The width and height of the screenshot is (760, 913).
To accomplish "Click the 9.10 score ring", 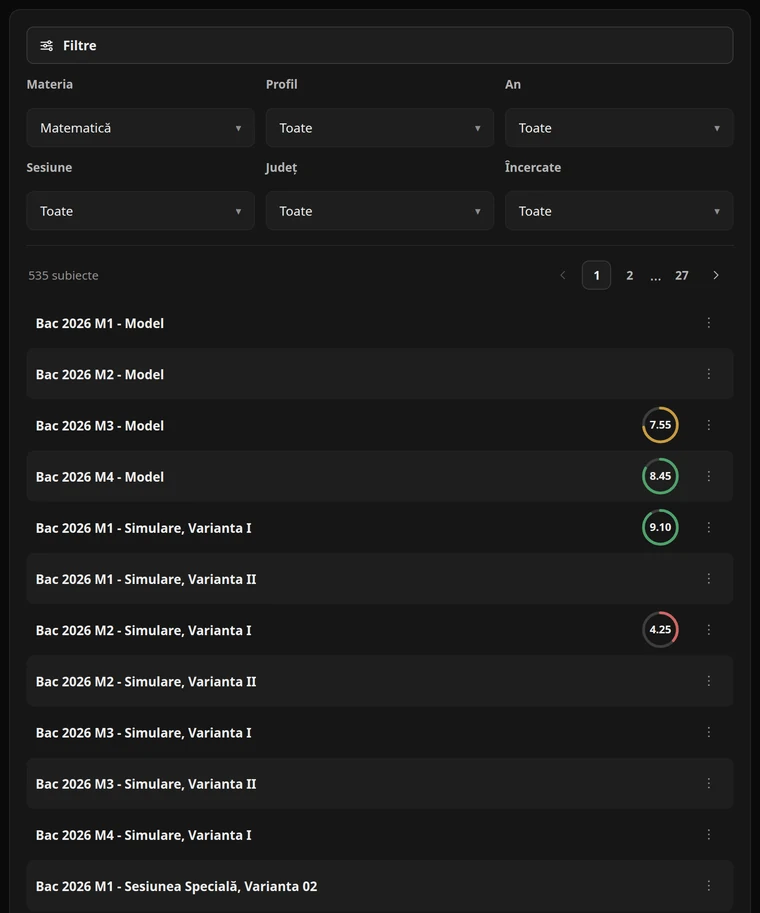I will tap(660, 528).
